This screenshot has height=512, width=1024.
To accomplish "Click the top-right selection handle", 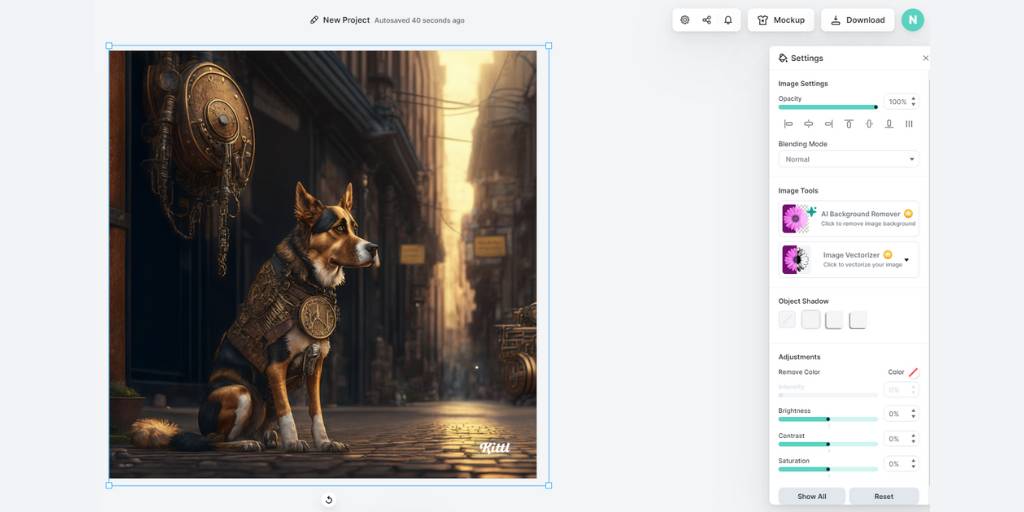I will click(549, 46).
